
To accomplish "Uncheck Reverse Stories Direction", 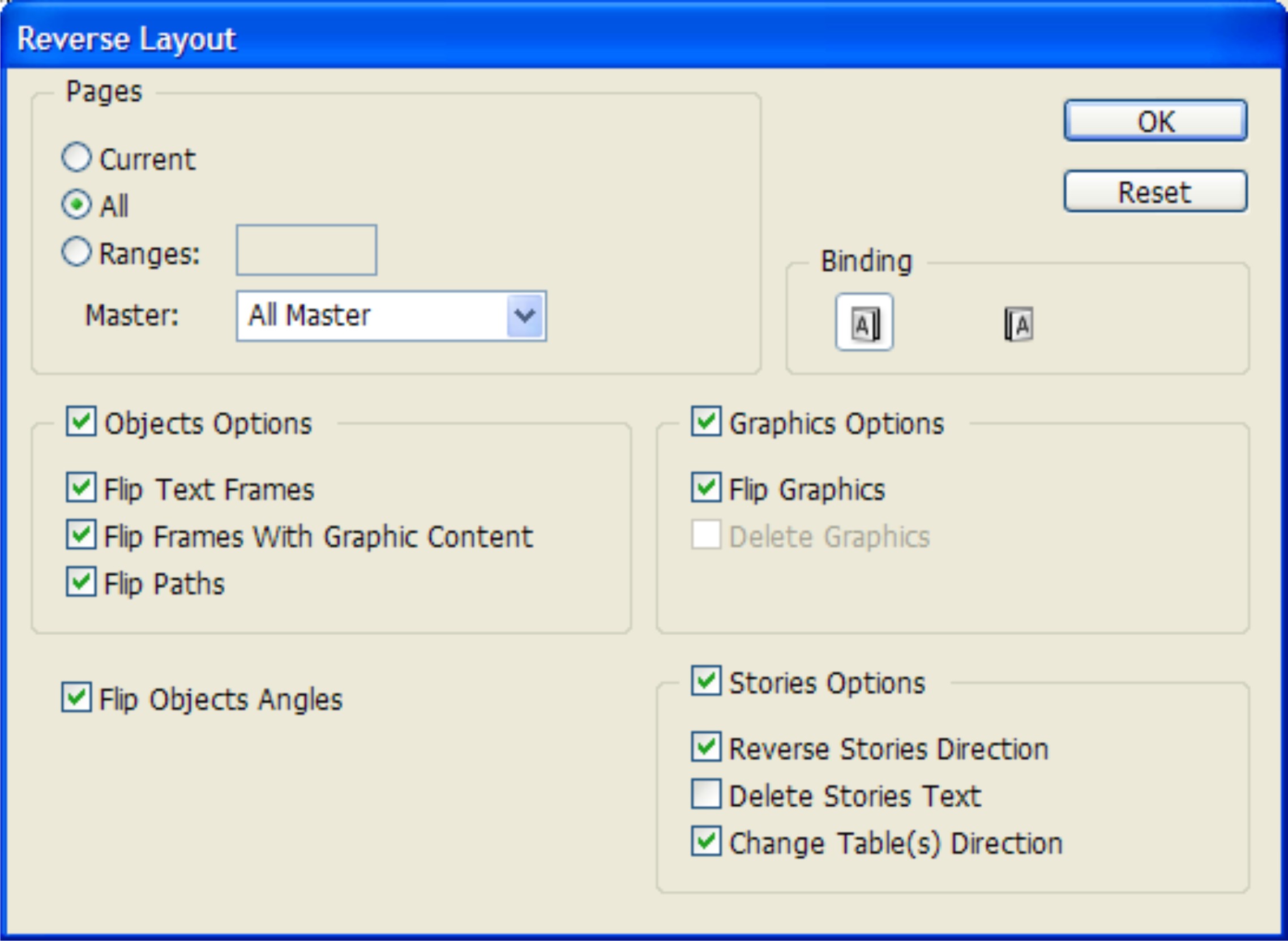I will tap(707, 747).
